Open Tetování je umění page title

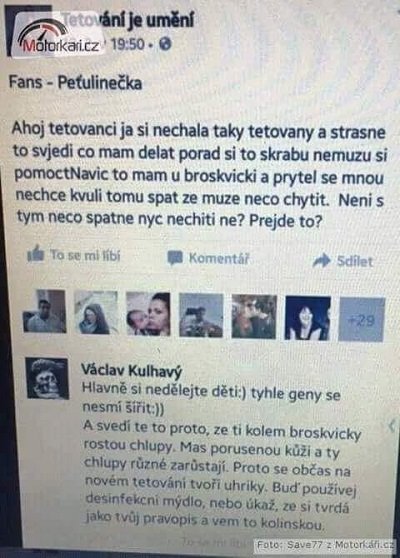pyautogui.click(x=129, y=20)
